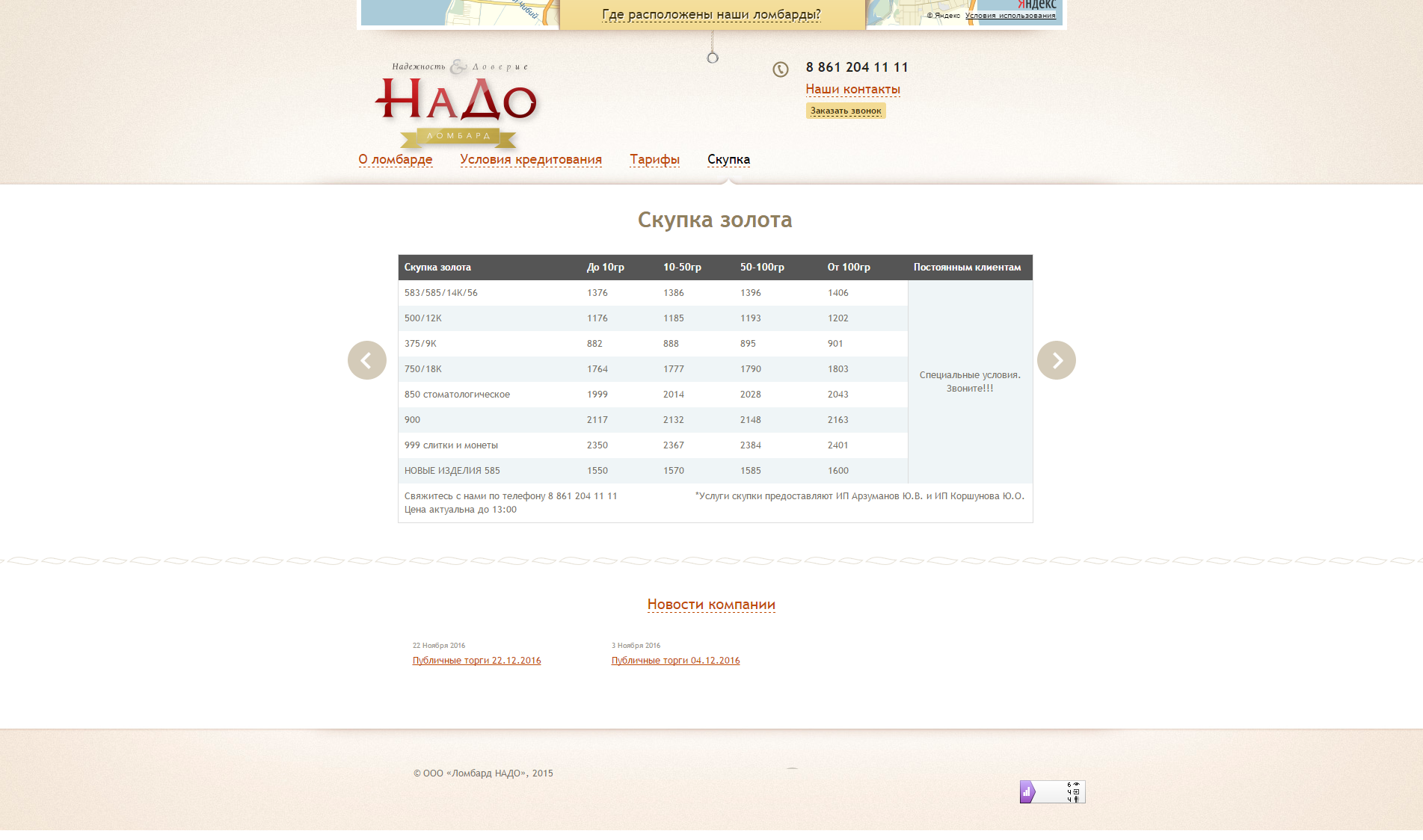Click 'Цена актуальна до 13:00' note
Screen dimensions: 1423x840
[461, 510]
